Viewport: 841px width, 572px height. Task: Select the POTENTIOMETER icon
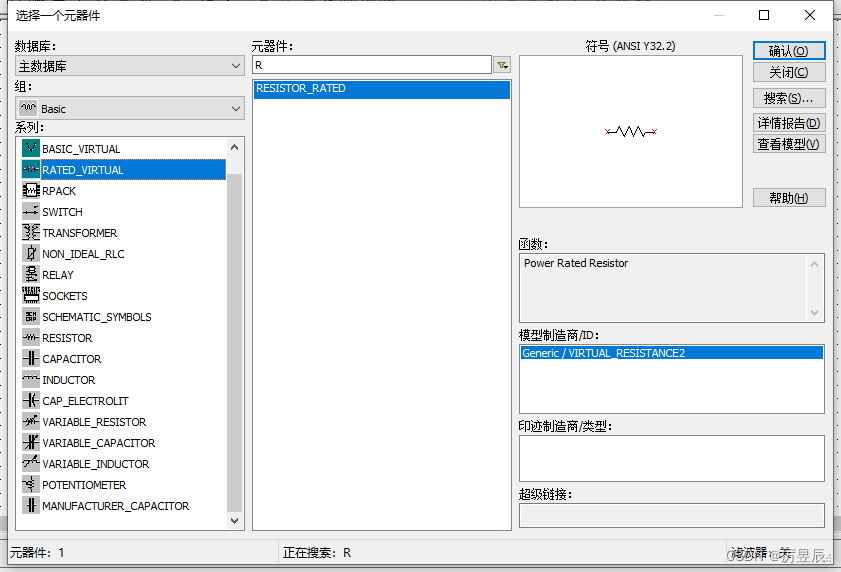[x=30, y=485]
